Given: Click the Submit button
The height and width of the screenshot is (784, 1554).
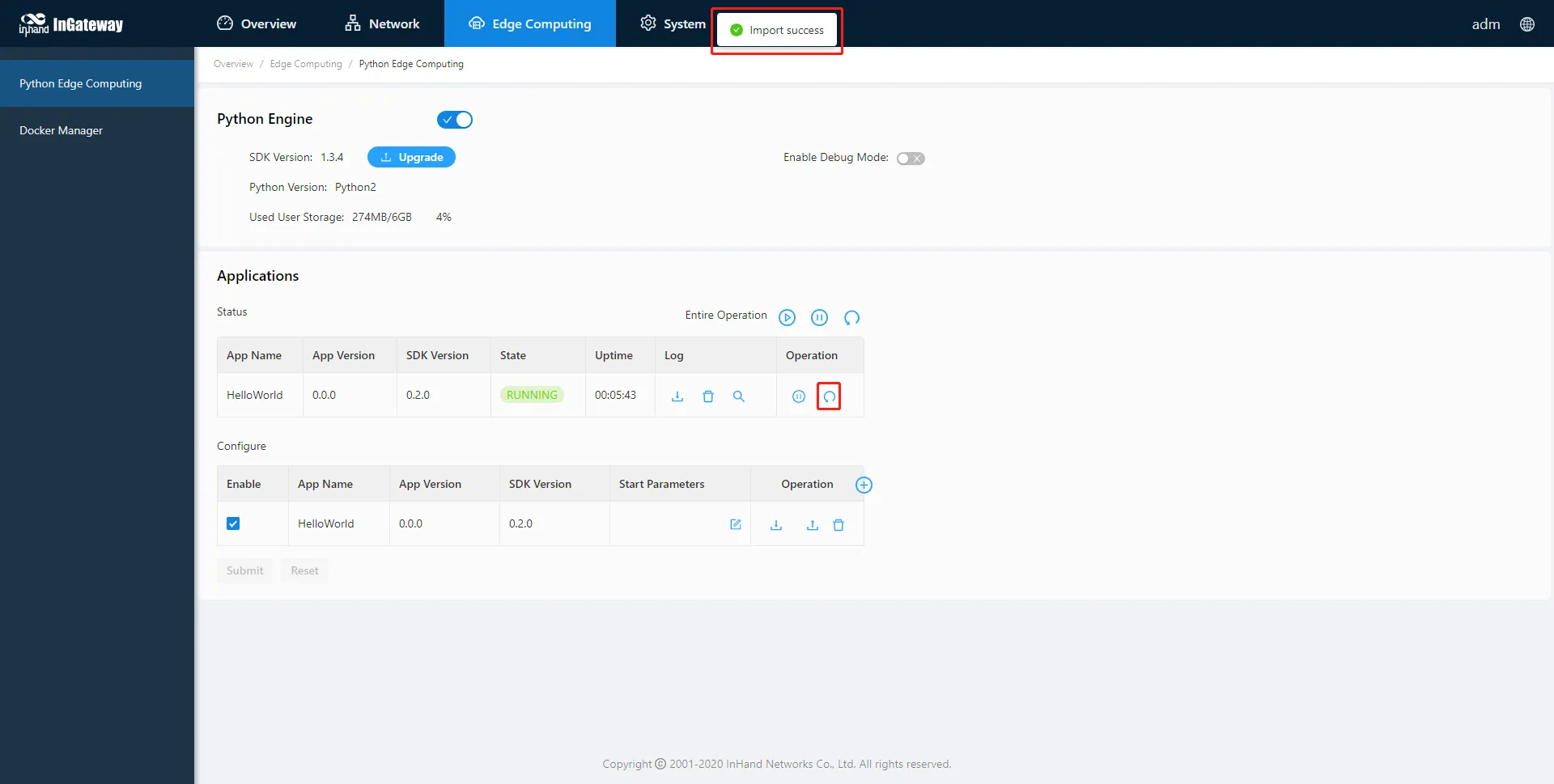Looking at the screenshot, I should pos(244,570).
